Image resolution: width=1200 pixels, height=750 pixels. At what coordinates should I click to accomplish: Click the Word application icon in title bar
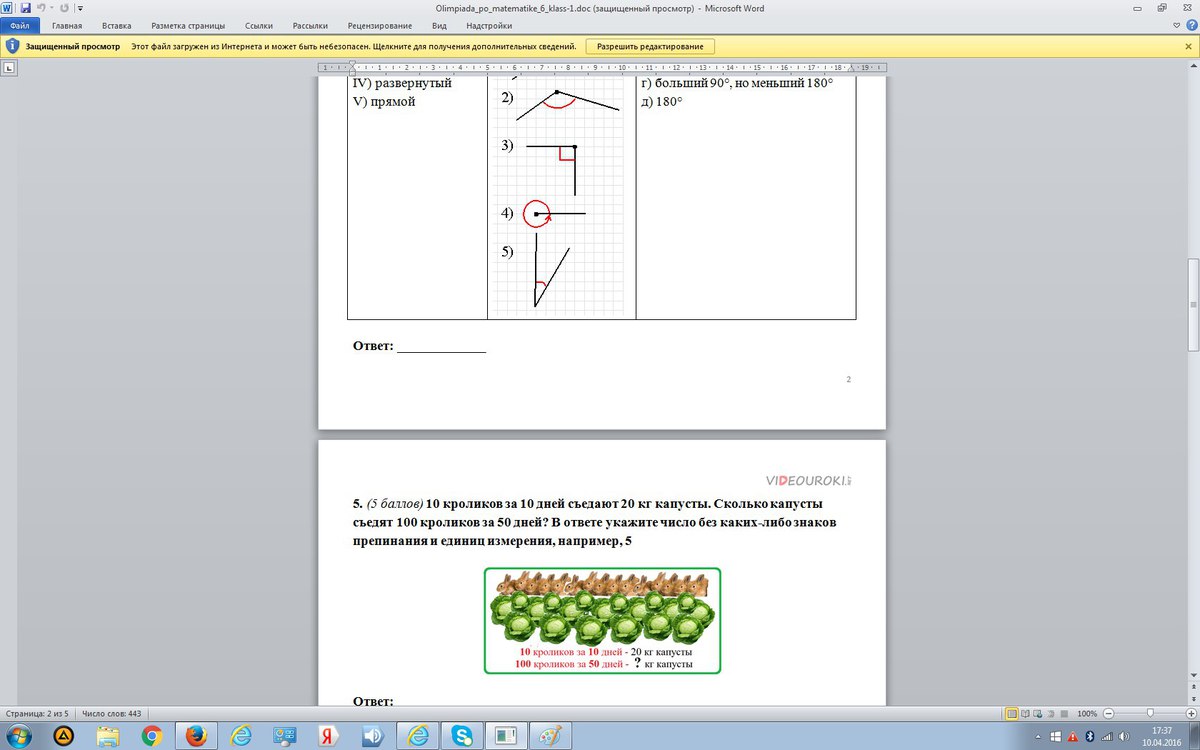[8, 8]
